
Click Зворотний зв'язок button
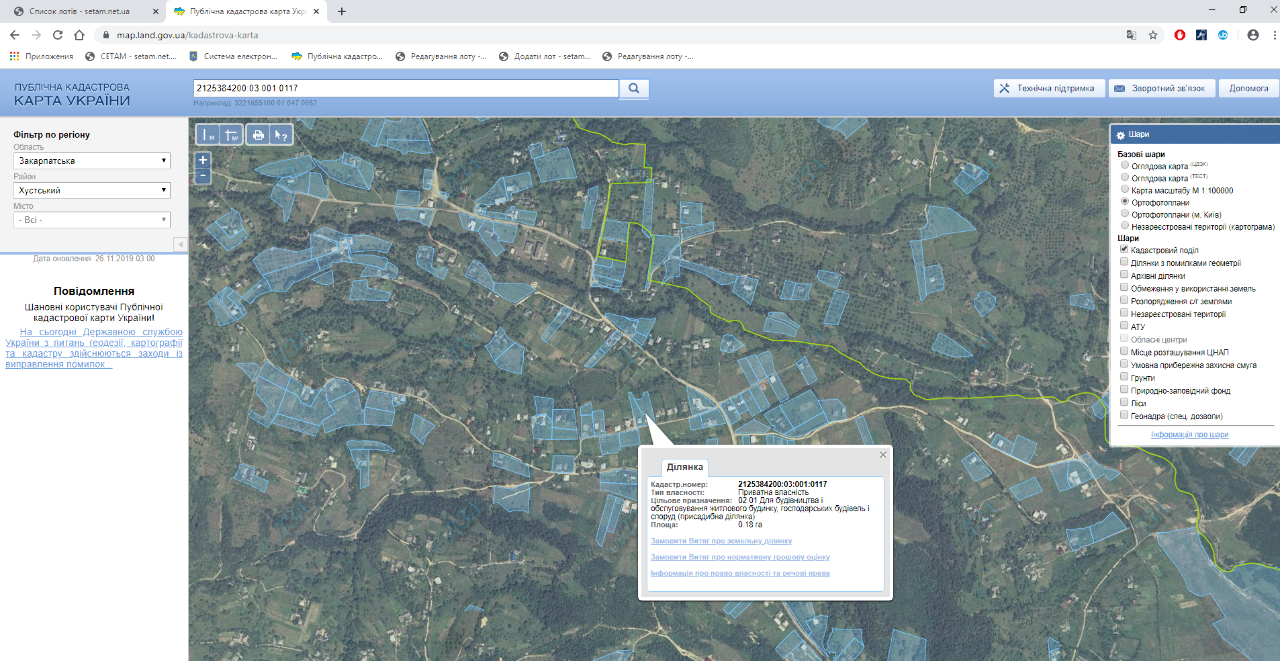1162,88
